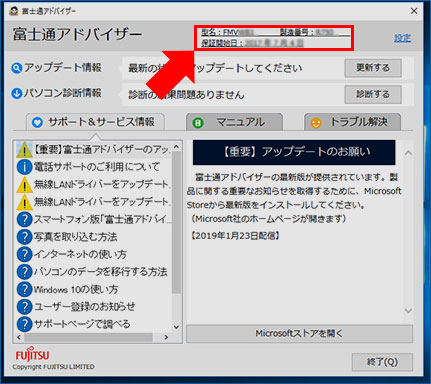Click the 富士通アドバイザー title bar app icon
Screen dimensions: 431x384
click(14, 11)
